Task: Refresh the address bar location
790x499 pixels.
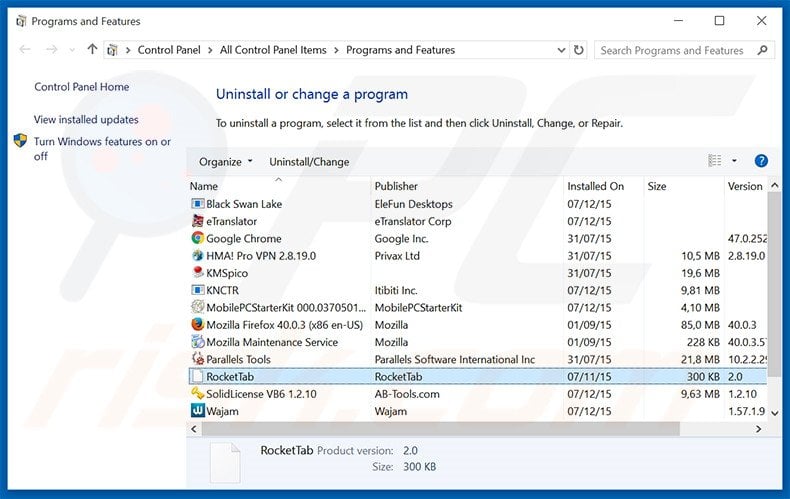Action: pyautogui.click(x=578, y=50)
